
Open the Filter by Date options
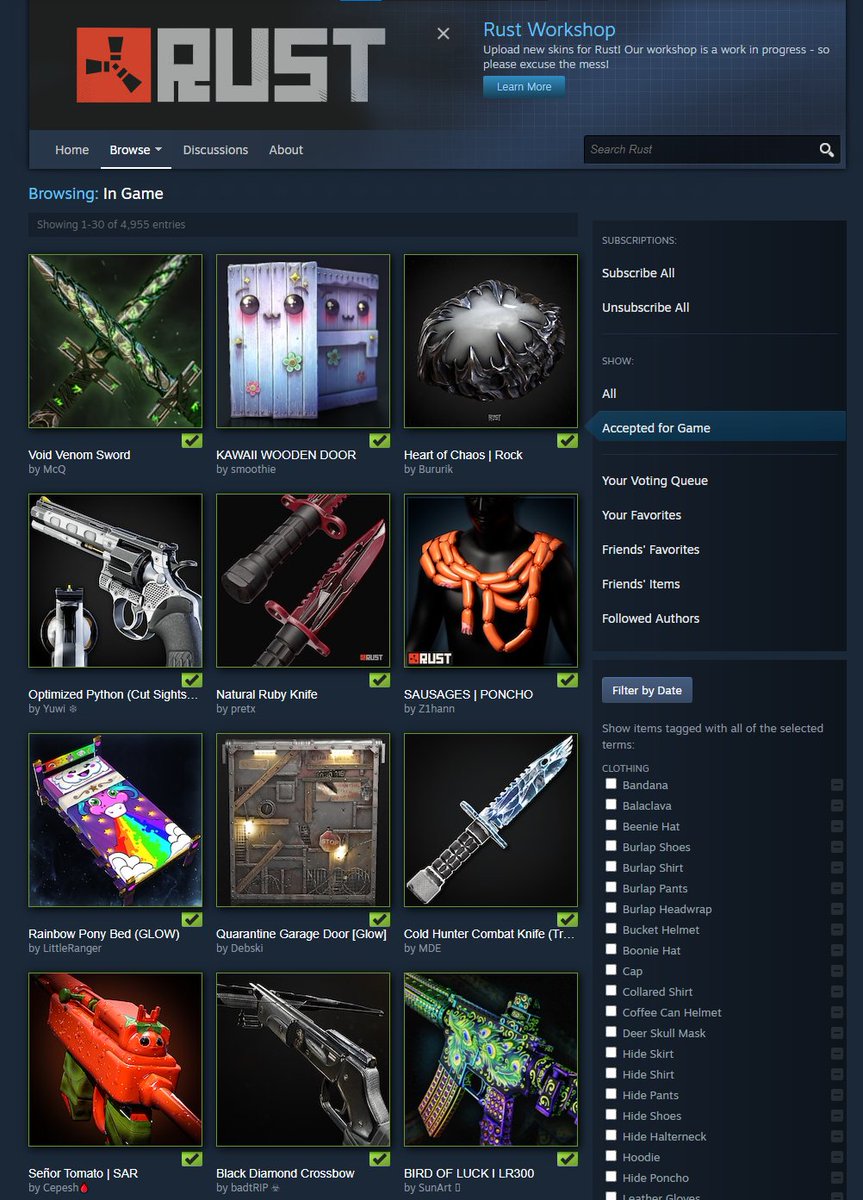pos(647,690)
